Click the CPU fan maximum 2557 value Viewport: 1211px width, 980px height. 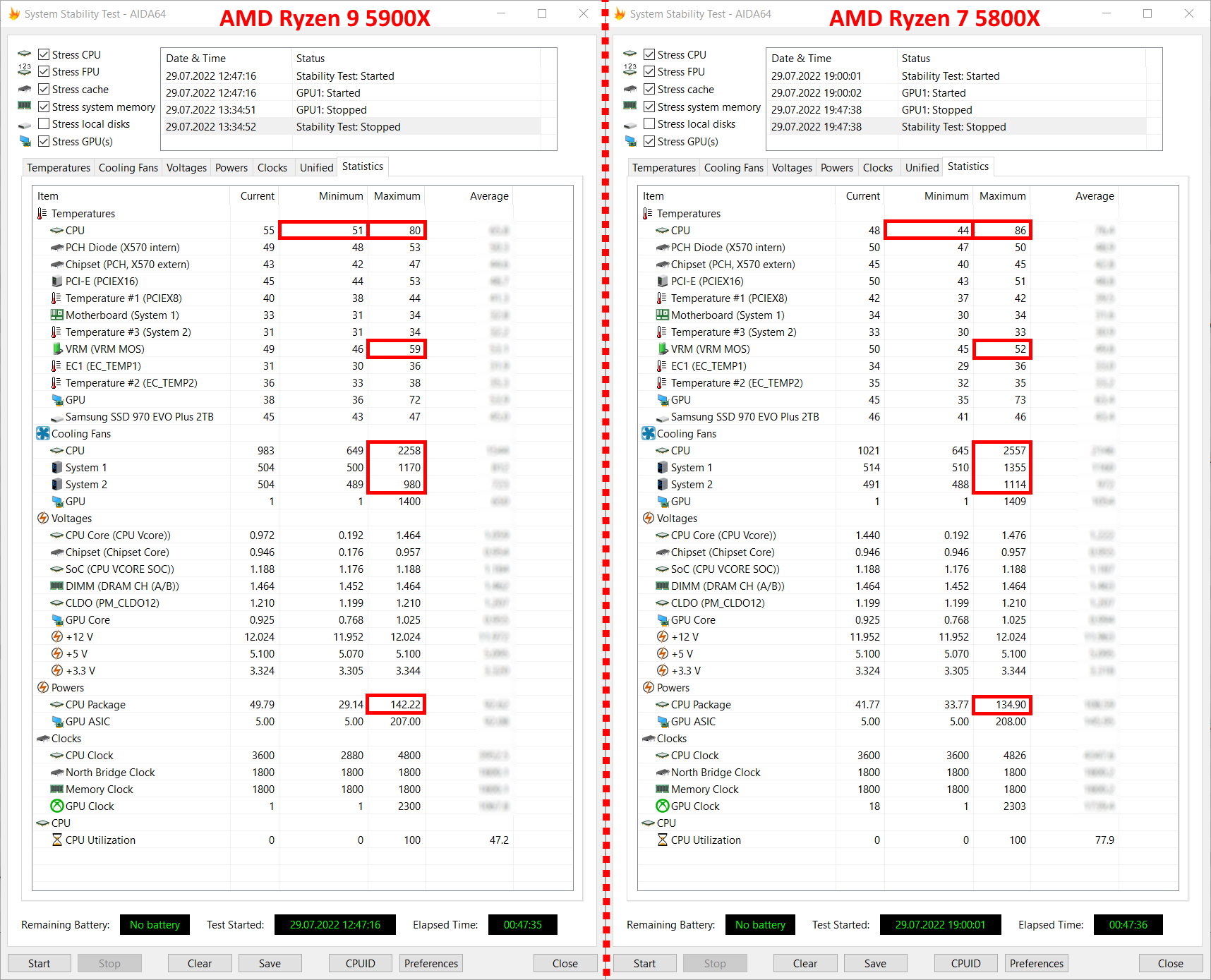[1015, 450]
